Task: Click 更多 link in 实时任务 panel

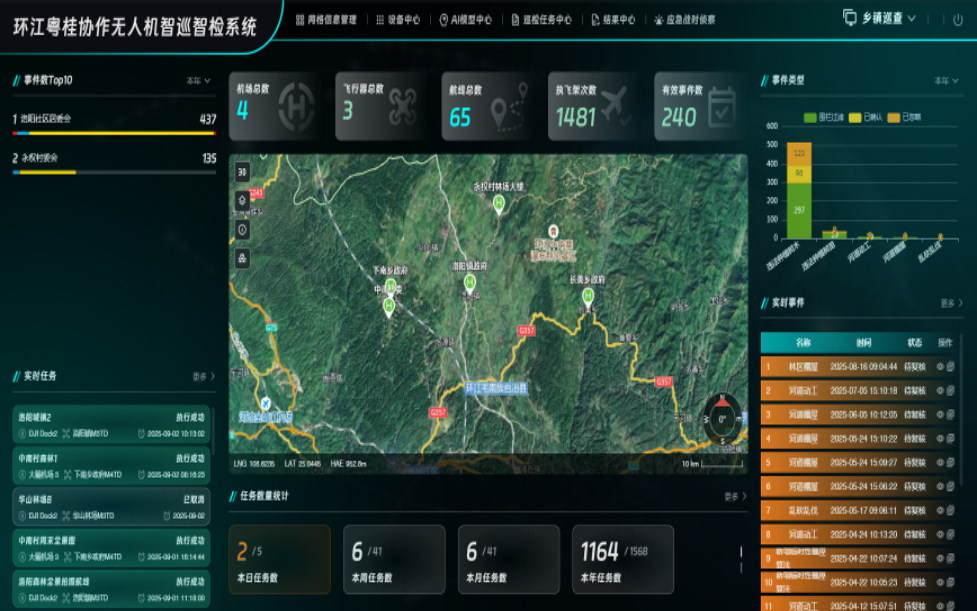Action: pos(203,377)
